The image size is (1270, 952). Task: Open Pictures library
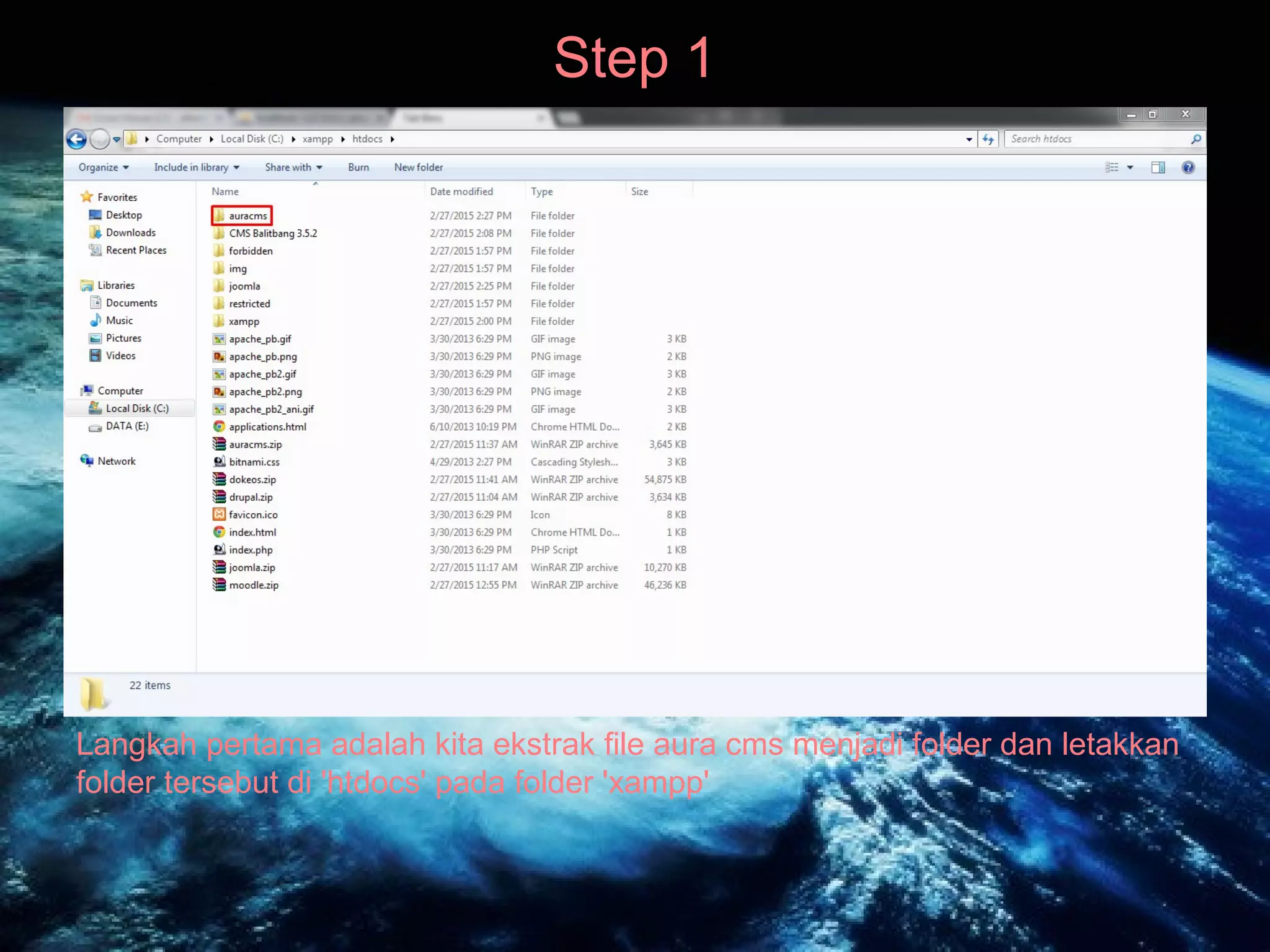123,338
